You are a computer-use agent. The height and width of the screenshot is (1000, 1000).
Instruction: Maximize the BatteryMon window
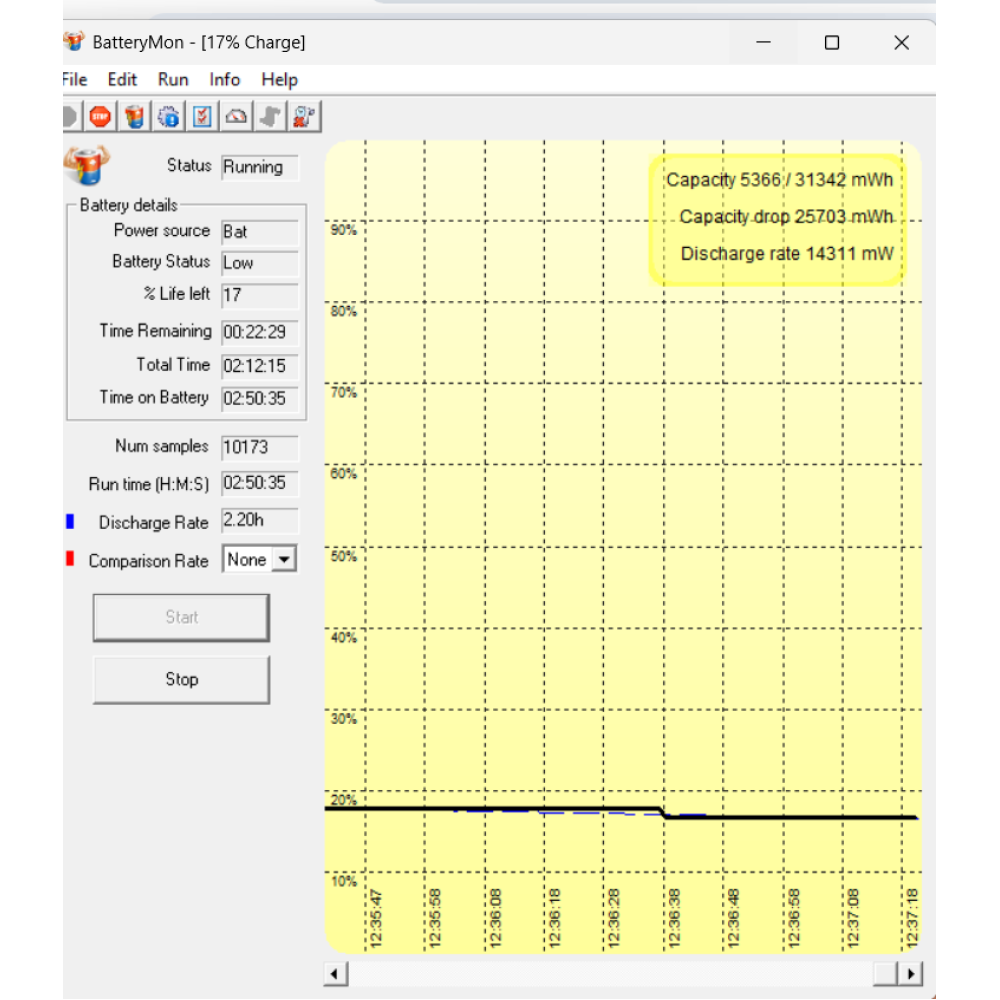[x=832, y=43]
